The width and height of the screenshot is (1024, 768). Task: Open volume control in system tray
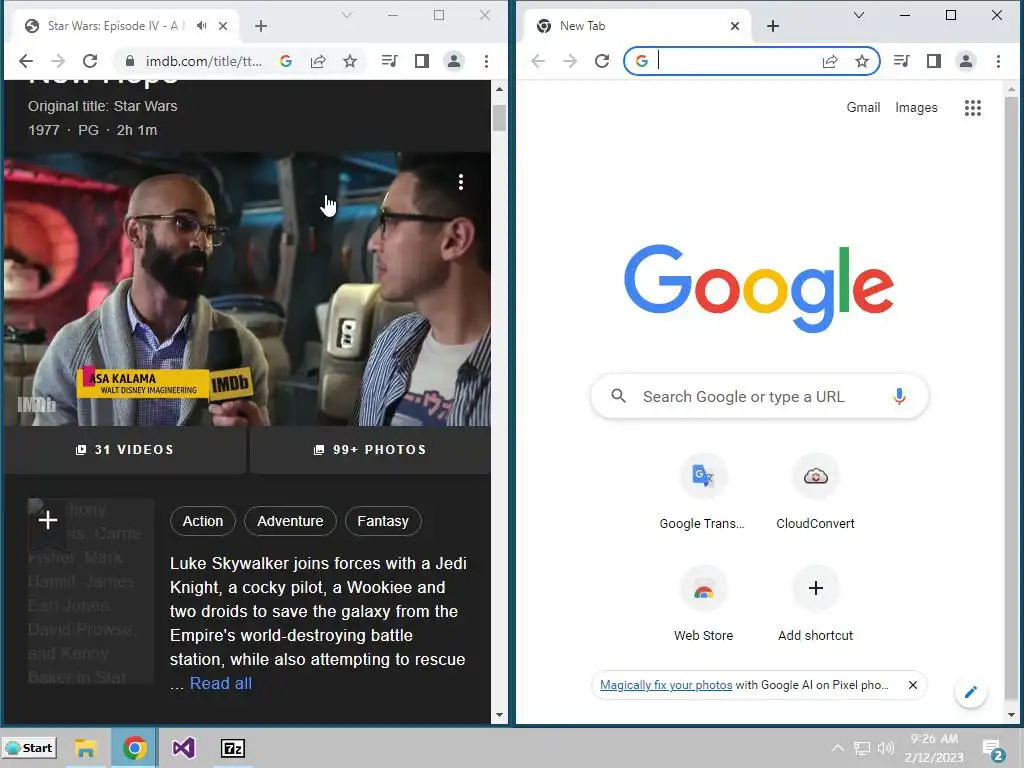886,748
